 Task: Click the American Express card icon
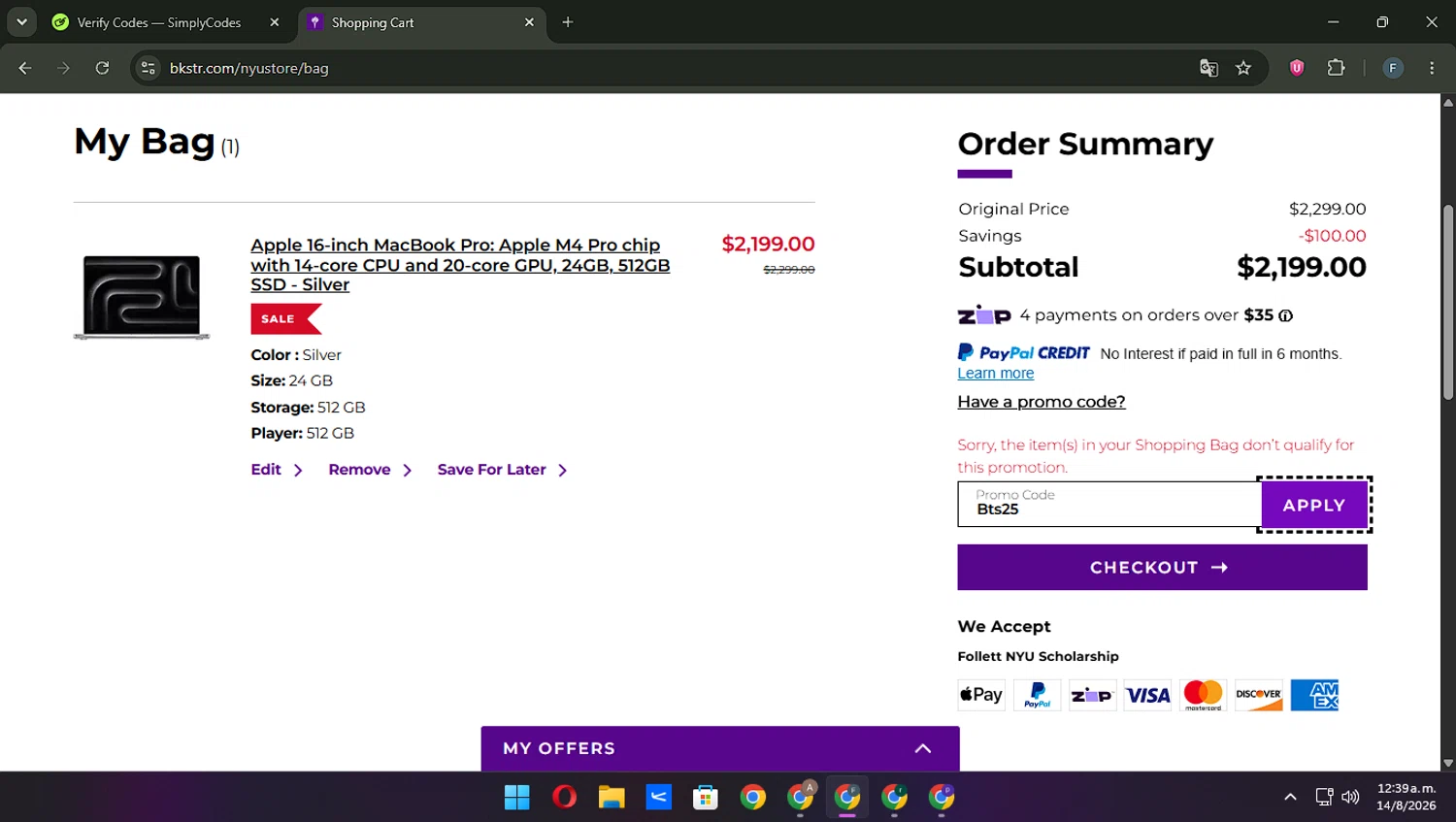click(x=1314, y=695)
